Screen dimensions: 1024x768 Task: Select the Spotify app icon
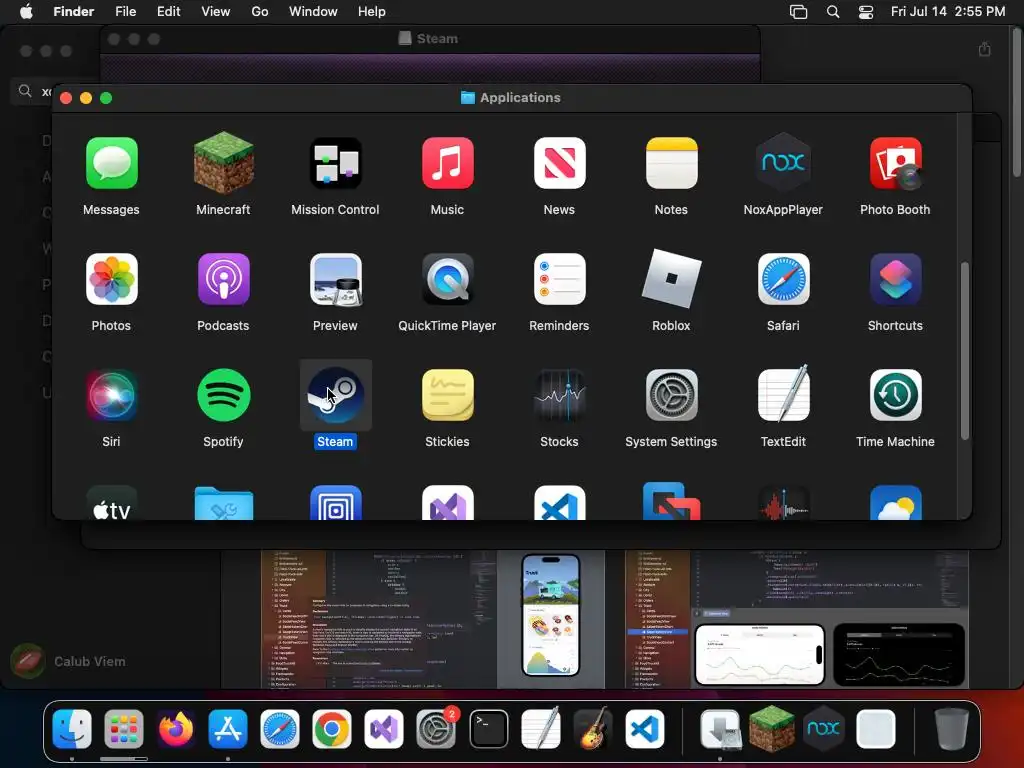tap(223, 395)
